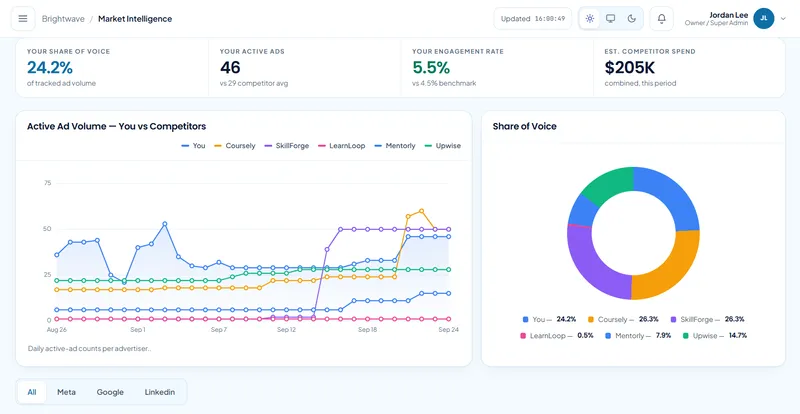
Task: Click the green Upwise donut segment
Action: 610,184
